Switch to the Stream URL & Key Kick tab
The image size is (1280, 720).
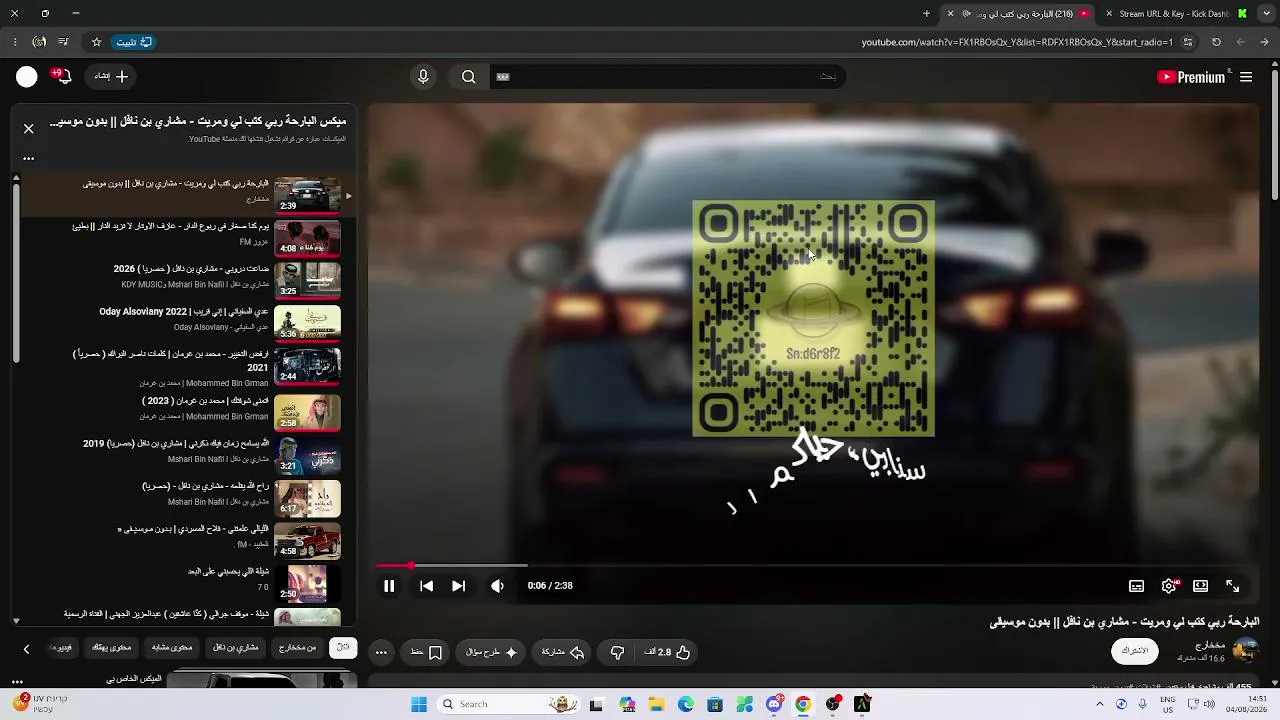(1172, 14)
